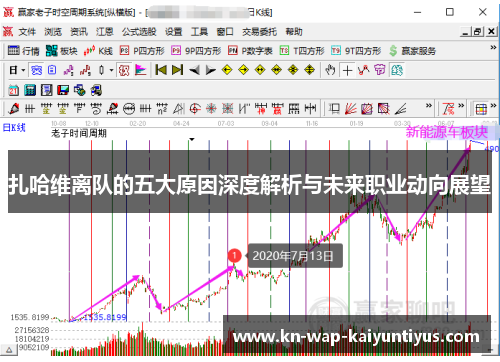Click the red fan lines tool icon

pyautogui.click(x=350, y=109)
